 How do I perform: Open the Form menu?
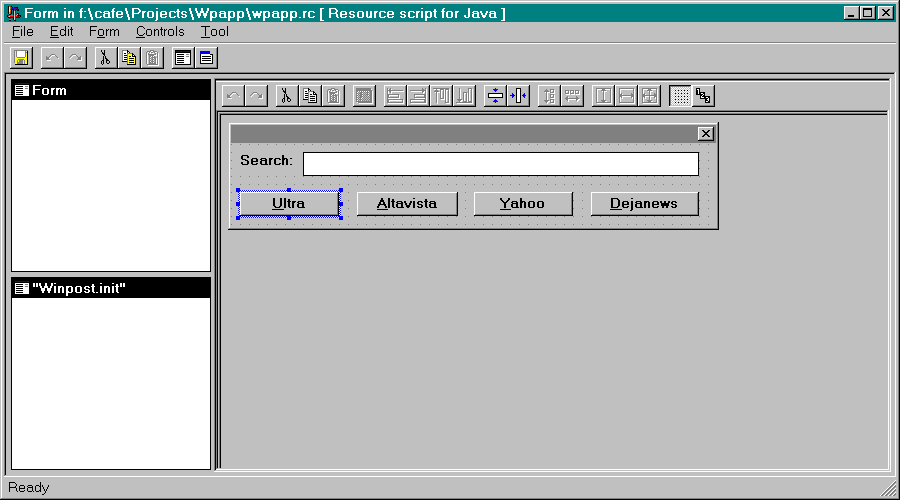(x=104, y=32)
